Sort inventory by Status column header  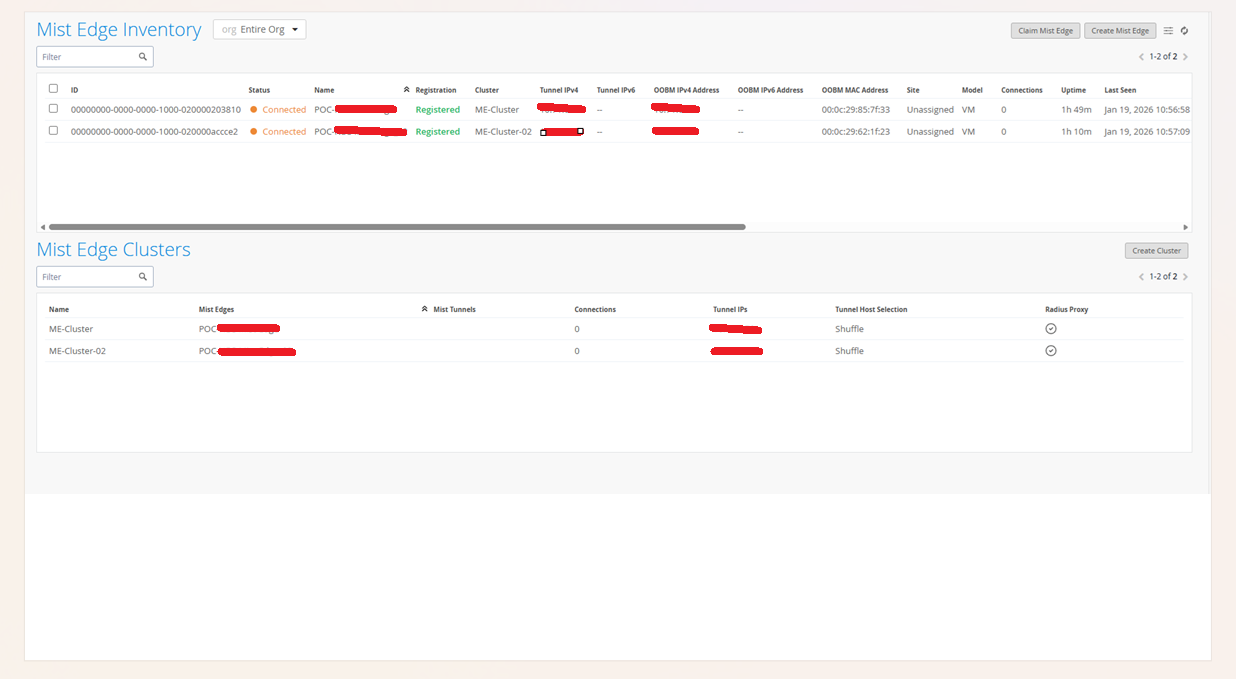[259, 90]
